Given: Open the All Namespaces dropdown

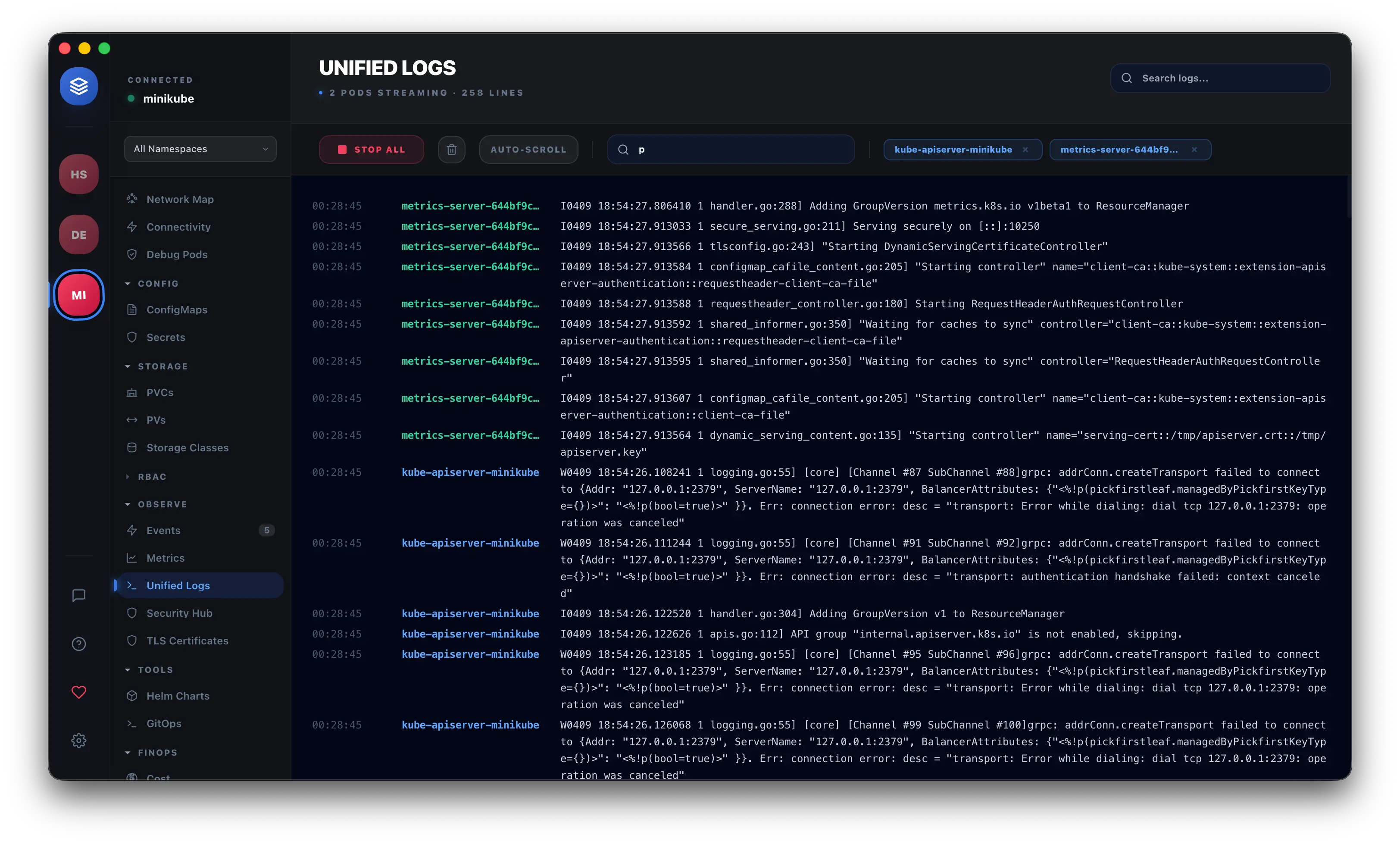Looking at the screenshot, I should tap(200, 149).
